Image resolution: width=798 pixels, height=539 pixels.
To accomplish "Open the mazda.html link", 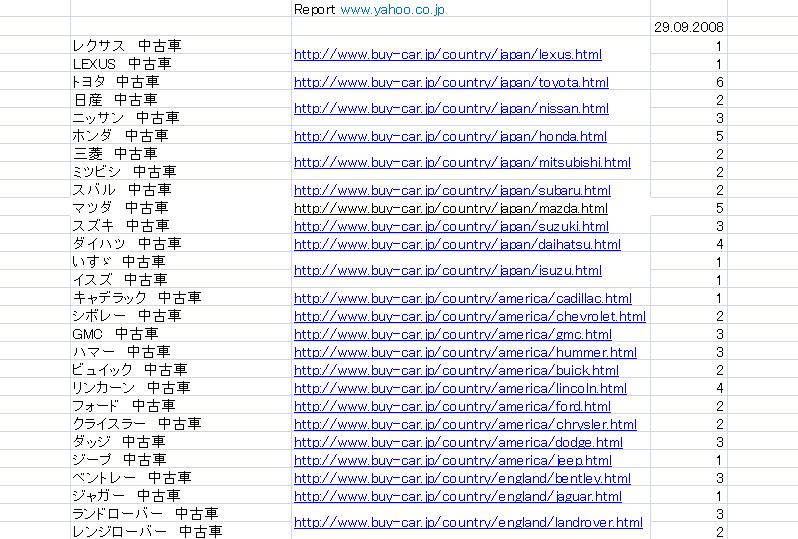I will (451, 208).
